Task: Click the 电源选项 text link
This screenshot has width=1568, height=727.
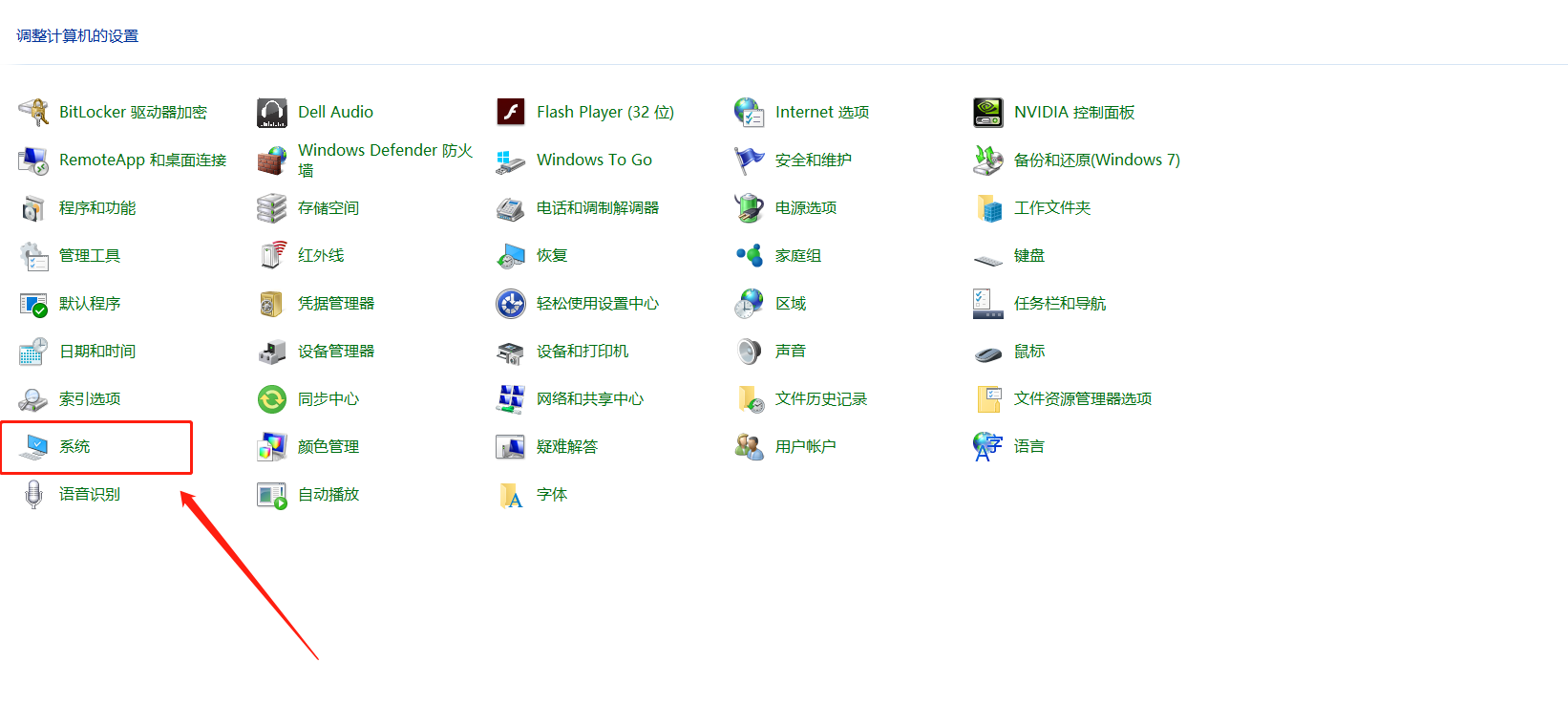Action: point(805,208)
